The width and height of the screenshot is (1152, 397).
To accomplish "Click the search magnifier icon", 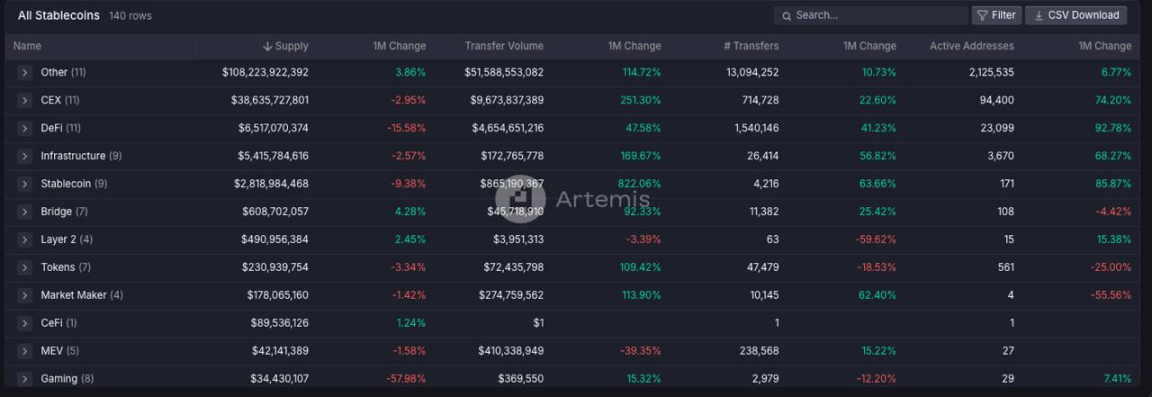I will (x=787, y=15).
